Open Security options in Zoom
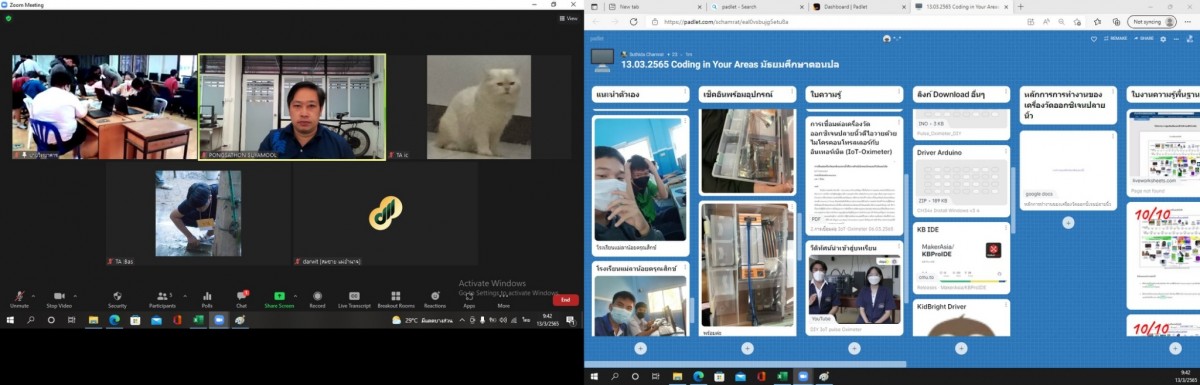This screenshot has height=385, width=1200. (117, 299)
